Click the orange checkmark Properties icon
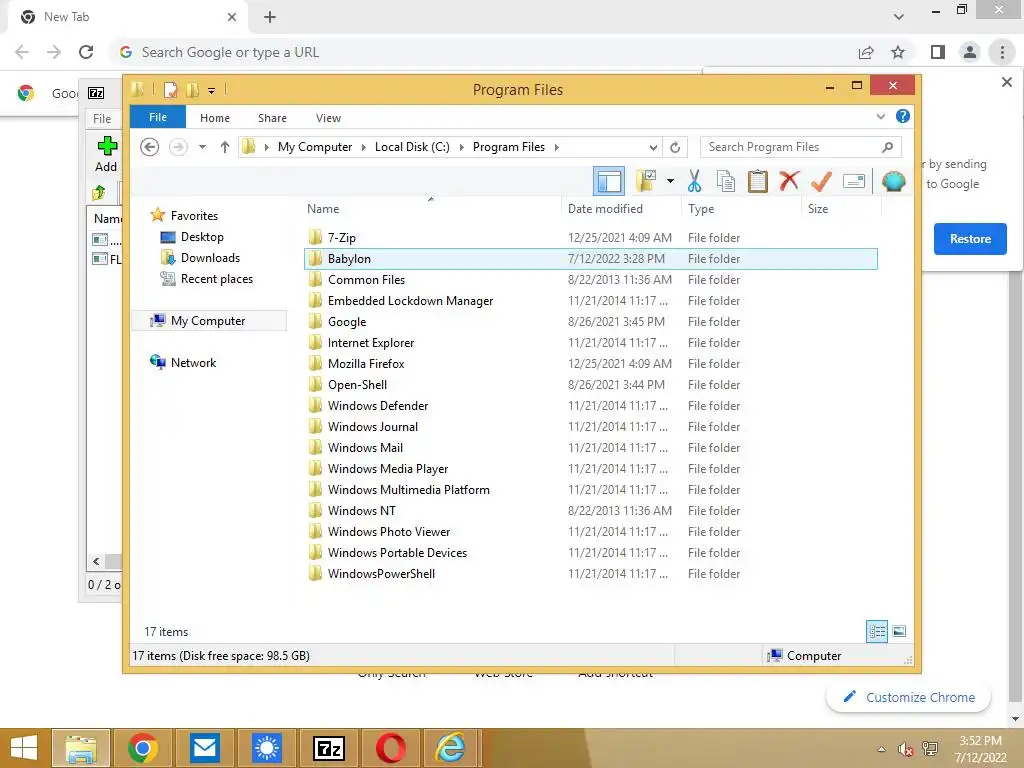Image resolution: width=1024 pixels, height=768 pixels. point(821,181)
